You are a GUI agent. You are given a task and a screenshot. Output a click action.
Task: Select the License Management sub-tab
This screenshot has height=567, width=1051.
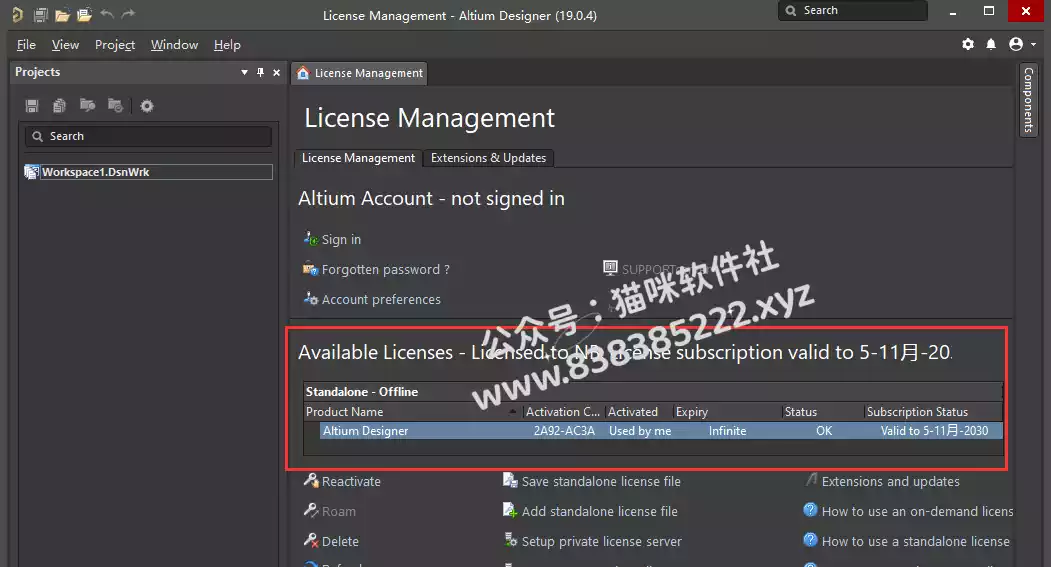[358, 158]
